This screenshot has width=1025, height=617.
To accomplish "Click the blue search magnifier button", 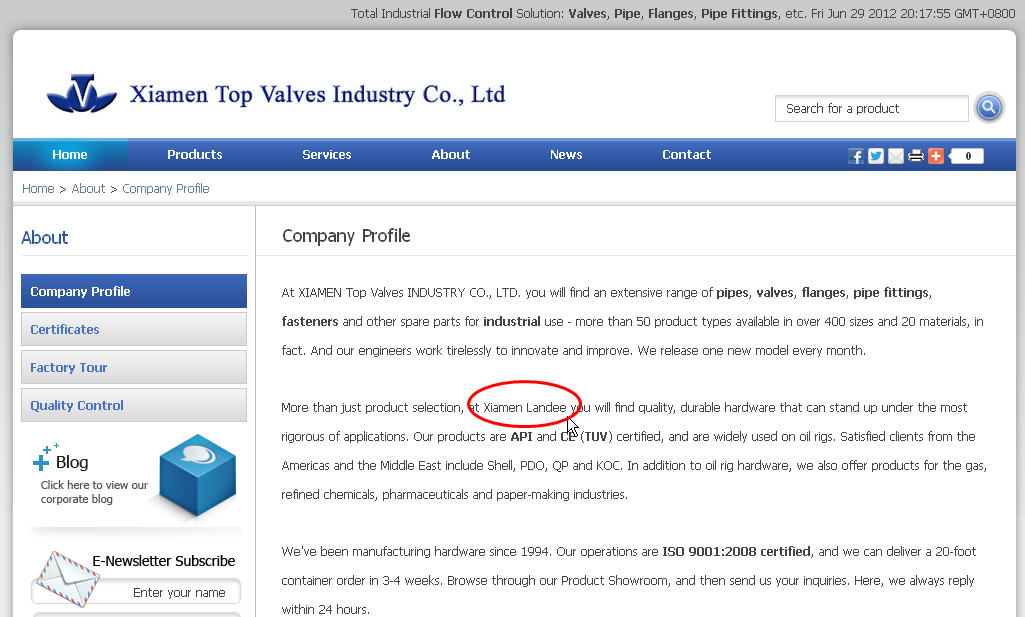I will click(989, 107).
